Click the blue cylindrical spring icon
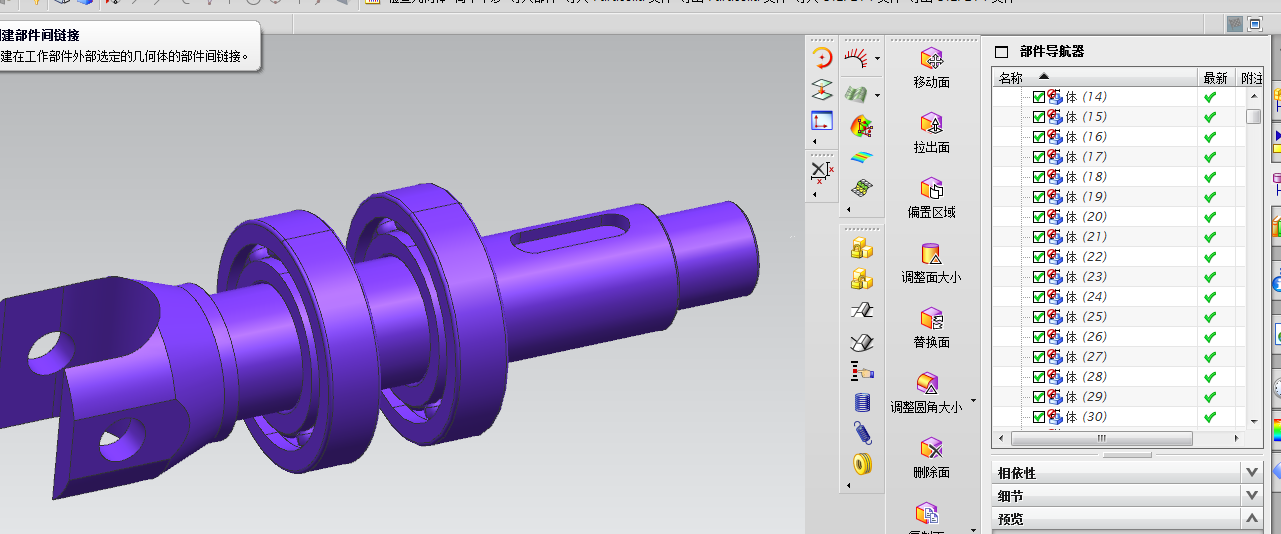The width and height of the screenshot is (1281, 534). click(861, 402)
